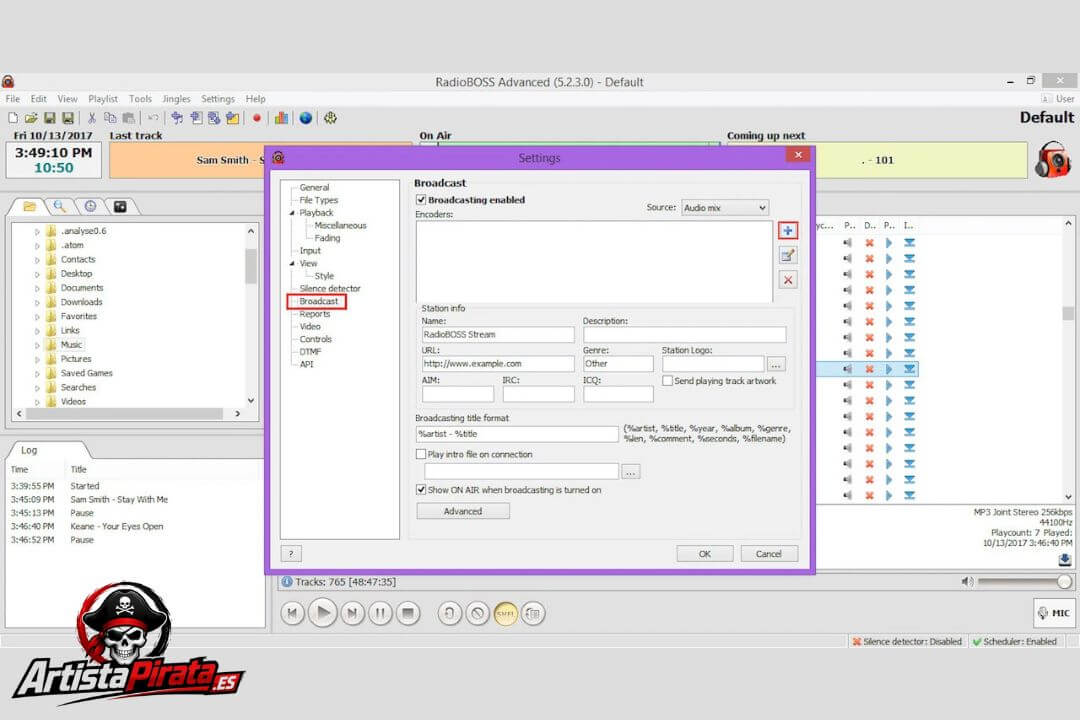Click OK in the Settings dialog
The height and width of the screenshot is (720, 1080).
point(705,553)
